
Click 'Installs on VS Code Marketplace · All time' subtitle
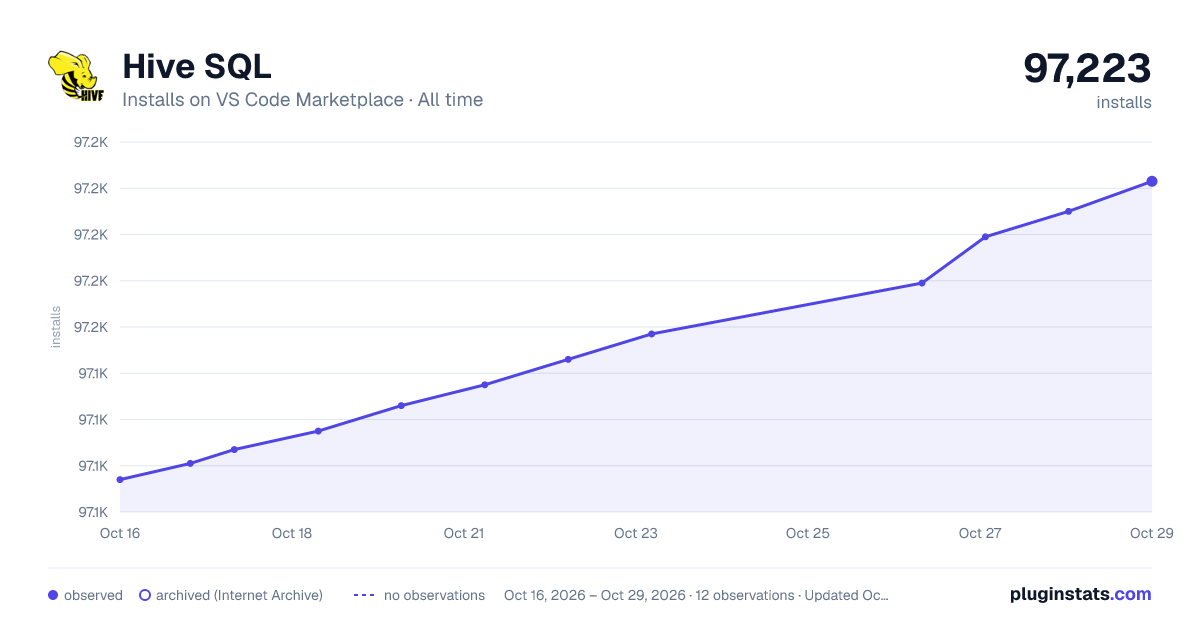point(303,100)
